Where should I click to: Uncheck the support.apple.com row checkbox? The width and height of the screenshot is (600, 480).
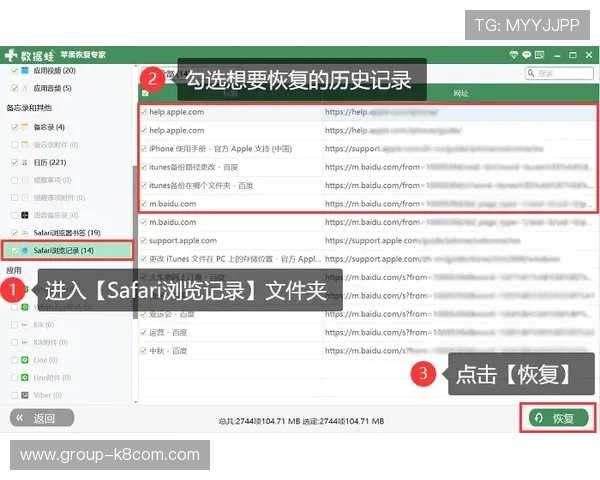[x=144, y=240]
